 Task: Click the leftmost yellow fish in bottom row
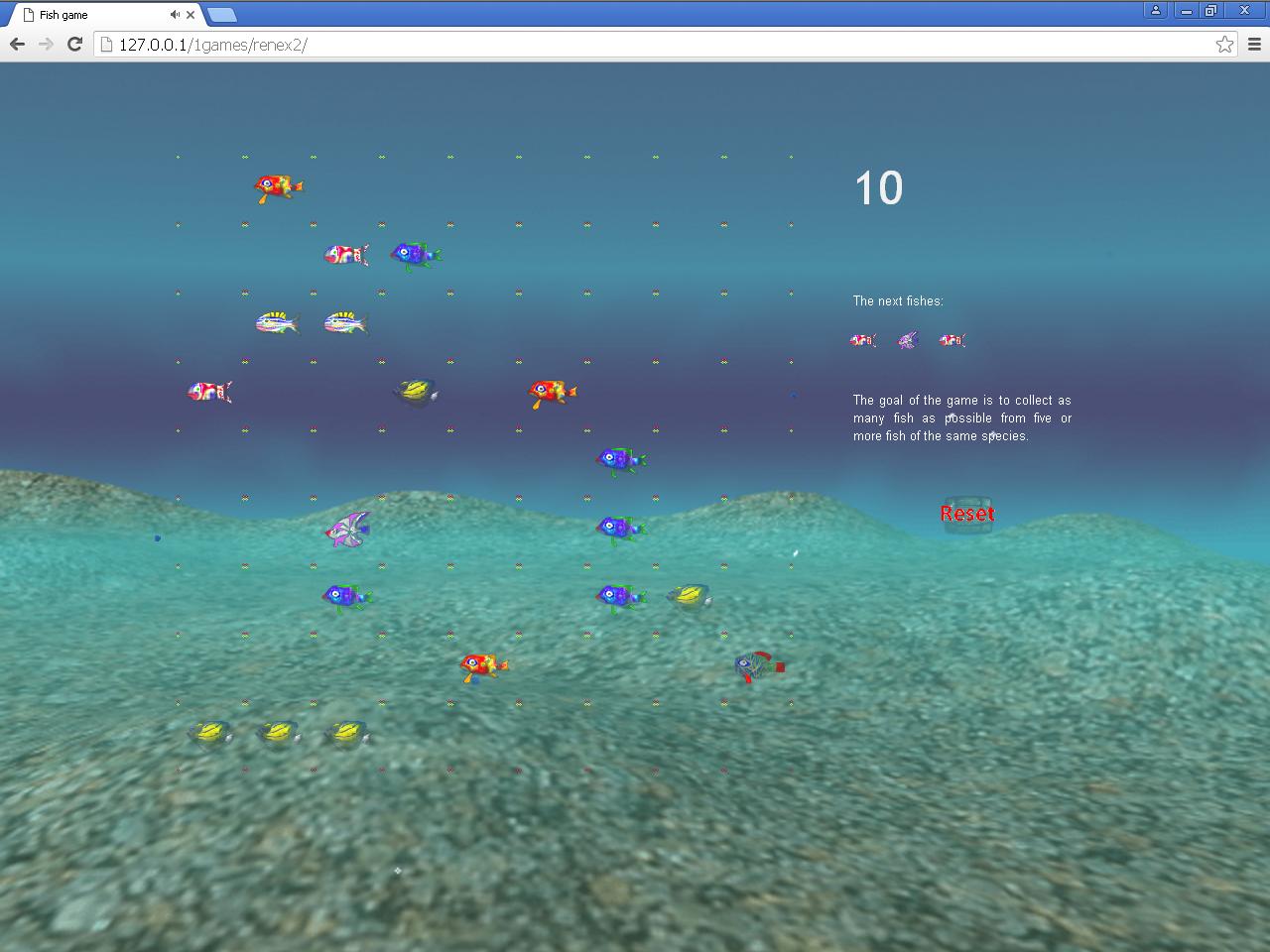(210, 733)
